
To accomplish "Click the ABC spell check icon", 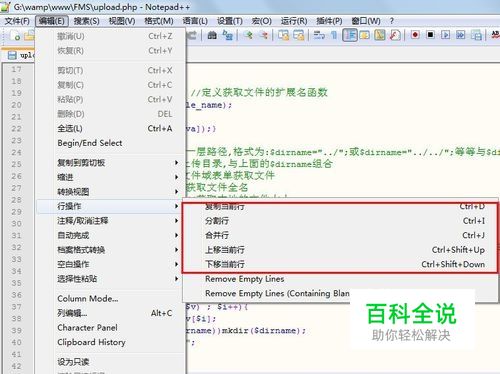I will pyautogui.click(x=496, y=35).
